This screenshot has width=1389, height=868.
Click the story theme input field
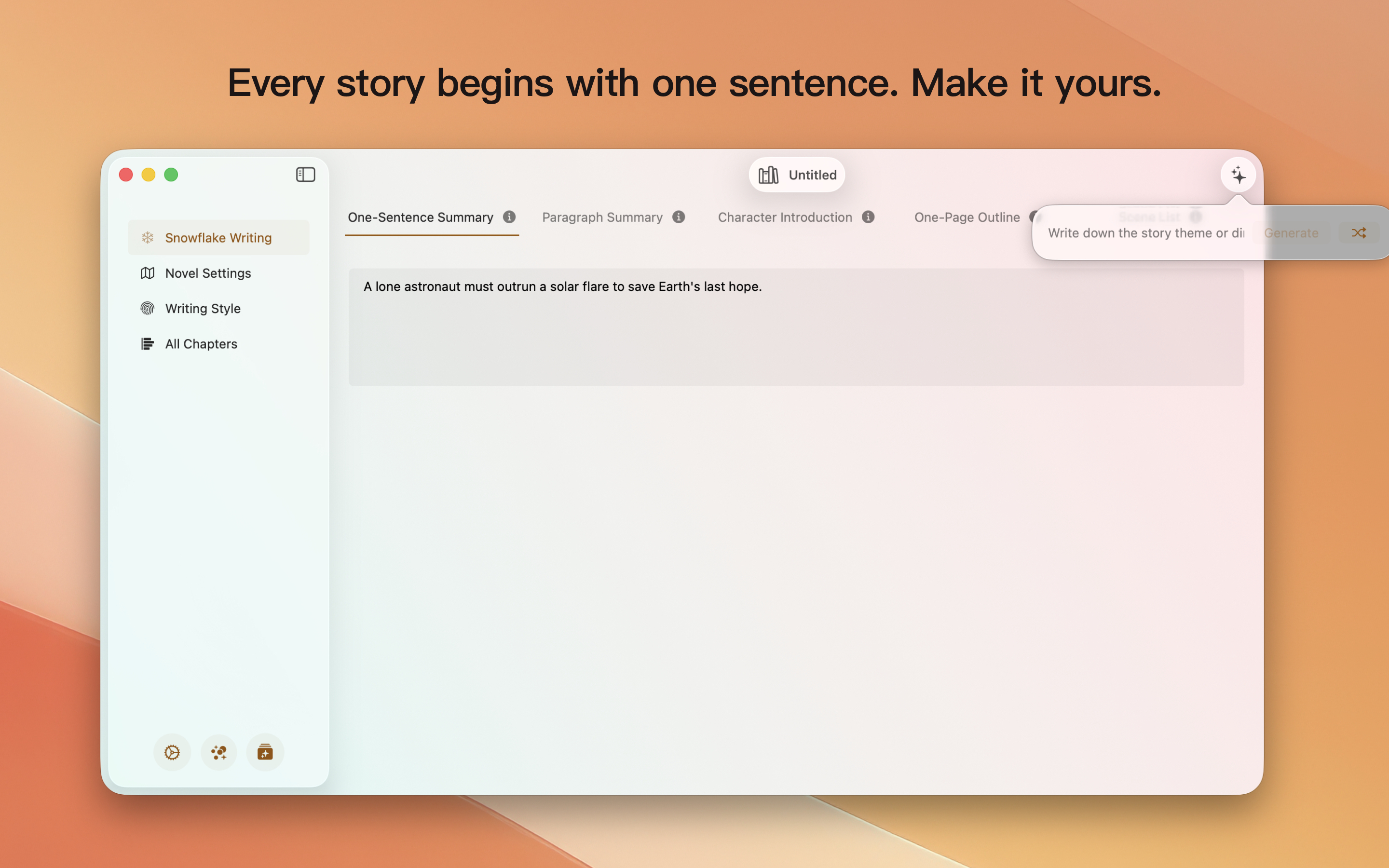(x=1145, y=233)
